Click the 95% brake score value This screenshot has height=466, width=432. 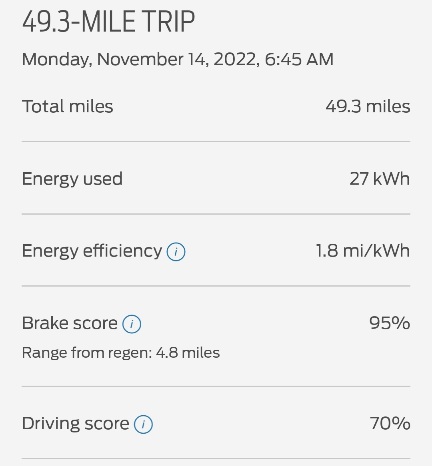(390, 323)
